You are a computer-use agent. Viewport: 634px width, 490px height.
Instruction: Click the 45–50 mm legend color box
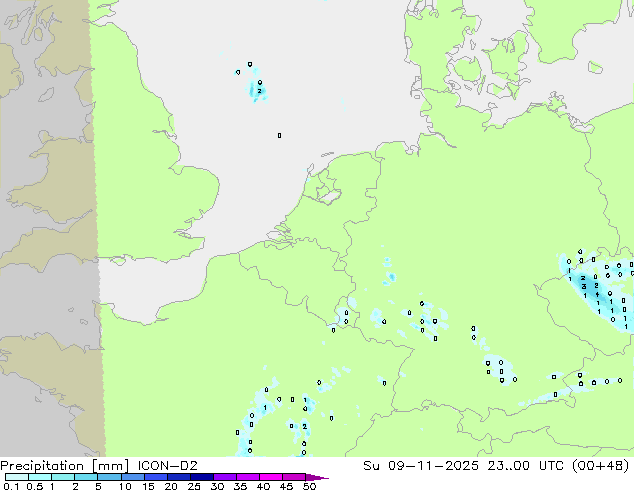pyautogui.click(x=294, y=477)
